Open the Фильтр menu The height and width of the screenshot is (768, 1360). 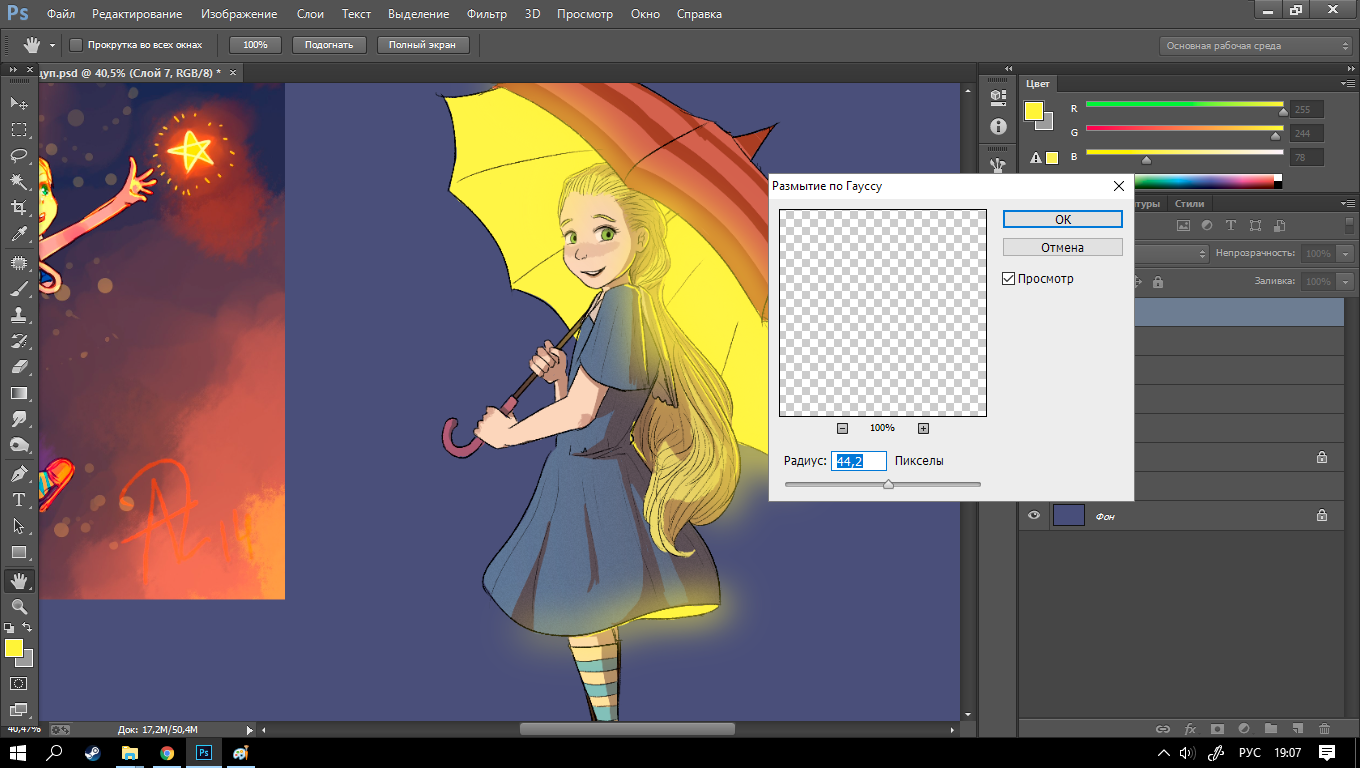(487, 14)
